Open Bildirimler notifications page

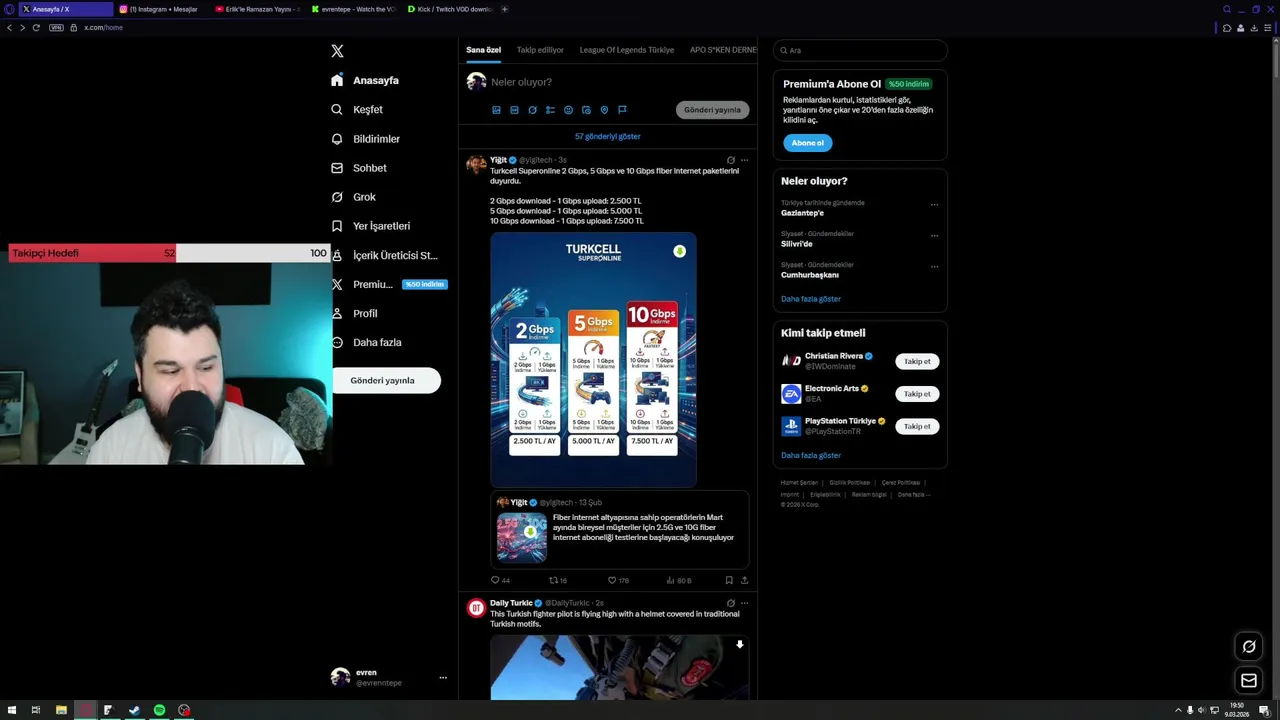tap(365, 139)
